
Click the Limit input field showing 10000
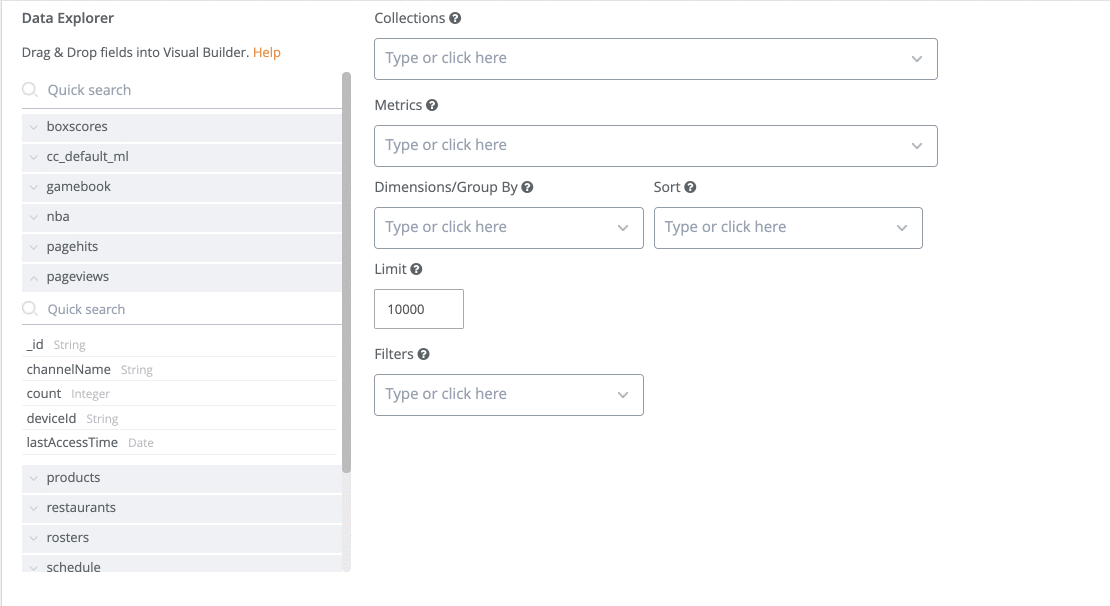click(x=418, y=310)
